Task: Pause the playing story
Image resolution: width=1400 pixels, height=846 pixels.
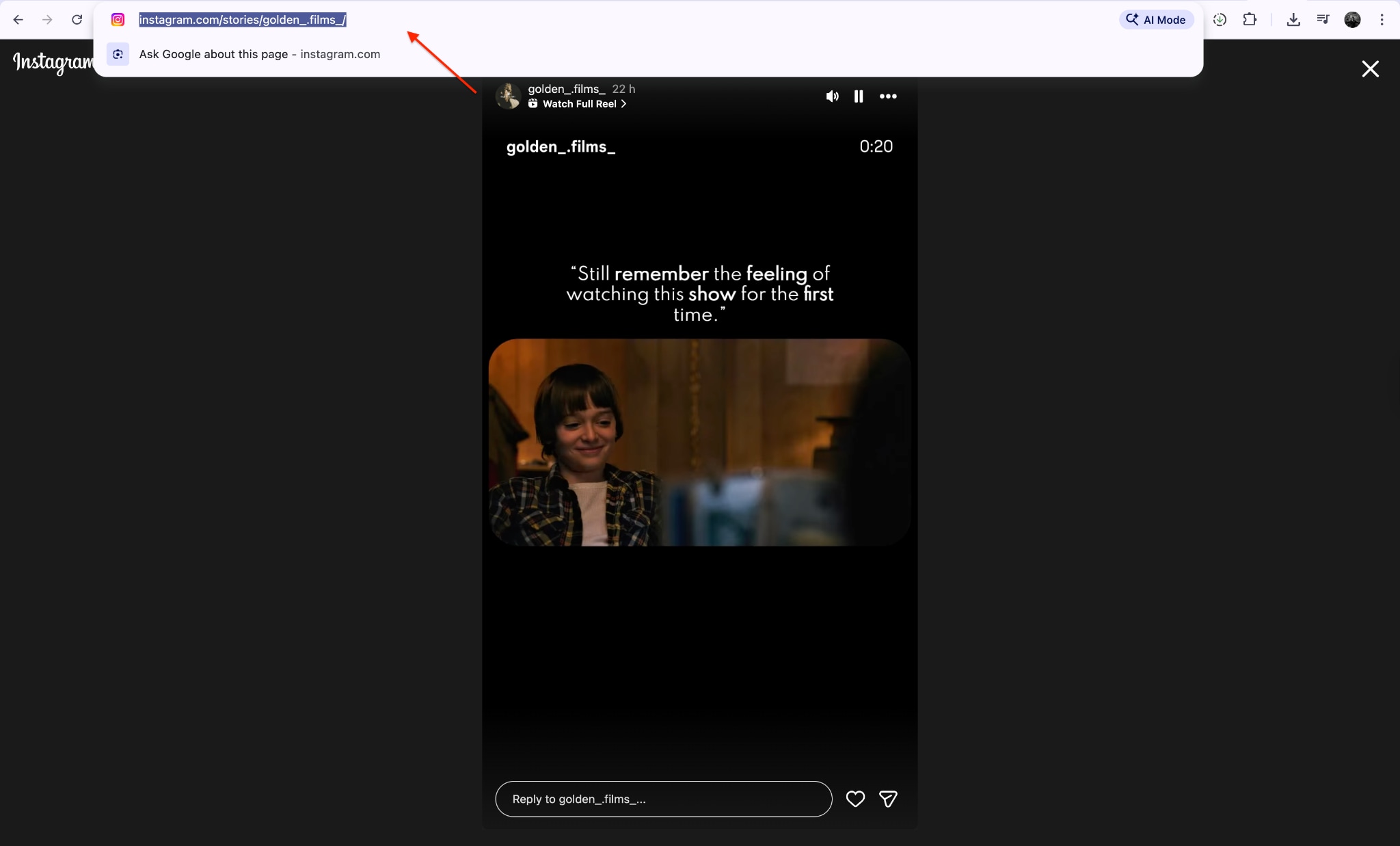Action: (859, 96)
